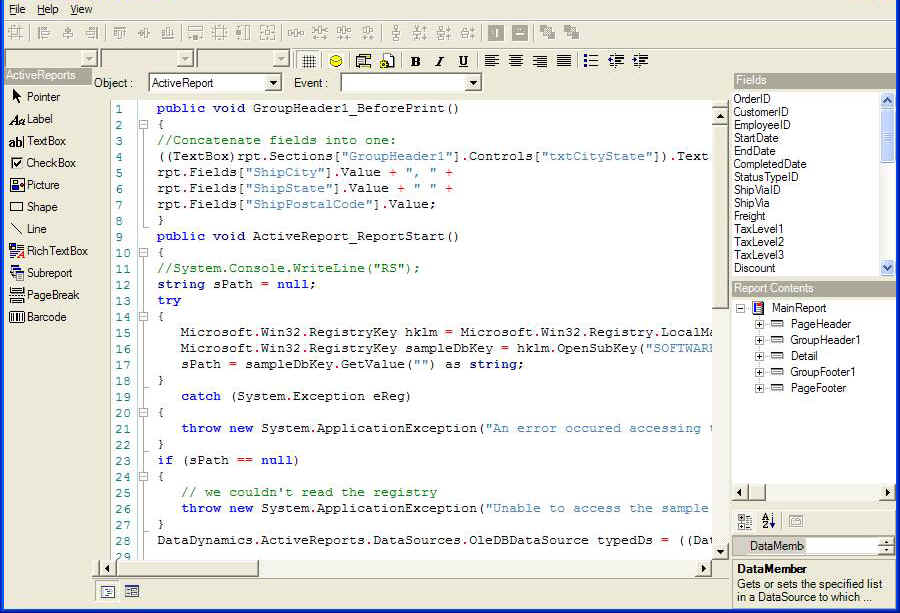Select the Subreport control tool
Image resolution: width=900 pixels, height=613 pixels.
[x=41, y=273]
